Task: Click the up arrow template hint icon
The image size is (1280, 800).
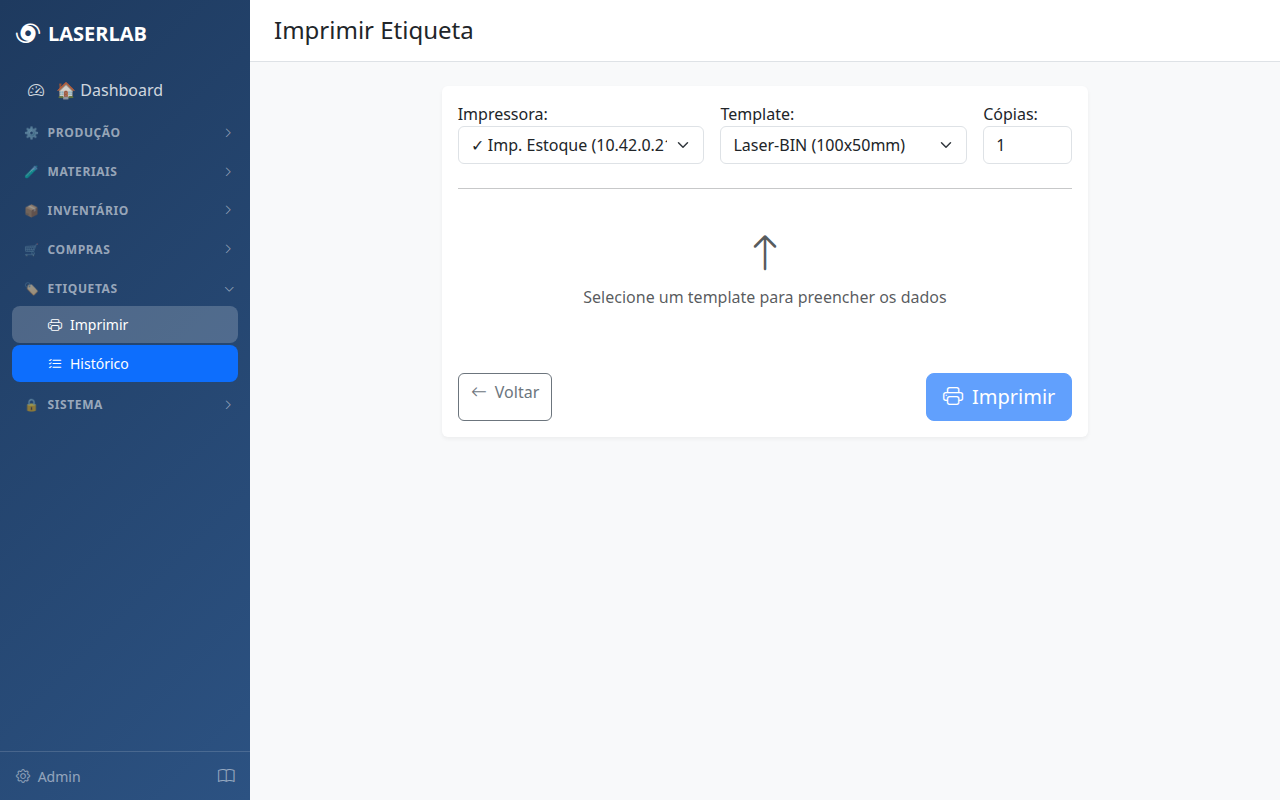Action: (x=764, y=253)
